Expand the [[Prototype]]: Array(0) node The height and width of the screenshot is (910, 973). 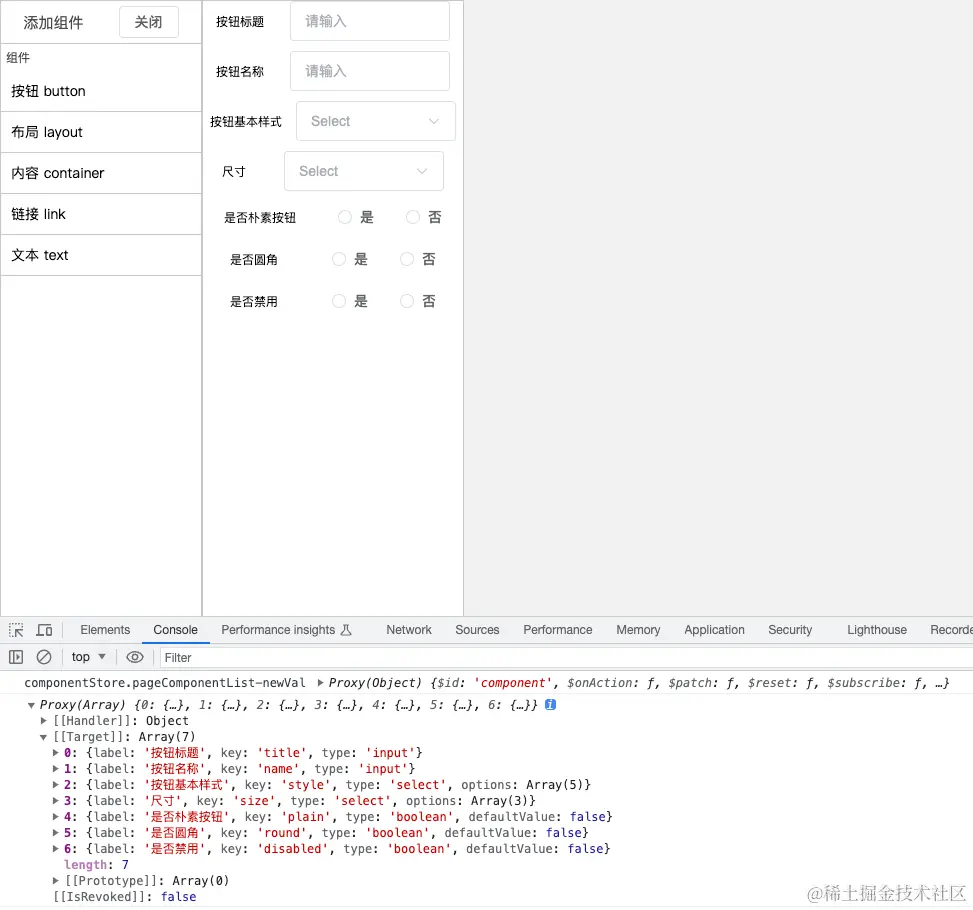tap(55, 881)
